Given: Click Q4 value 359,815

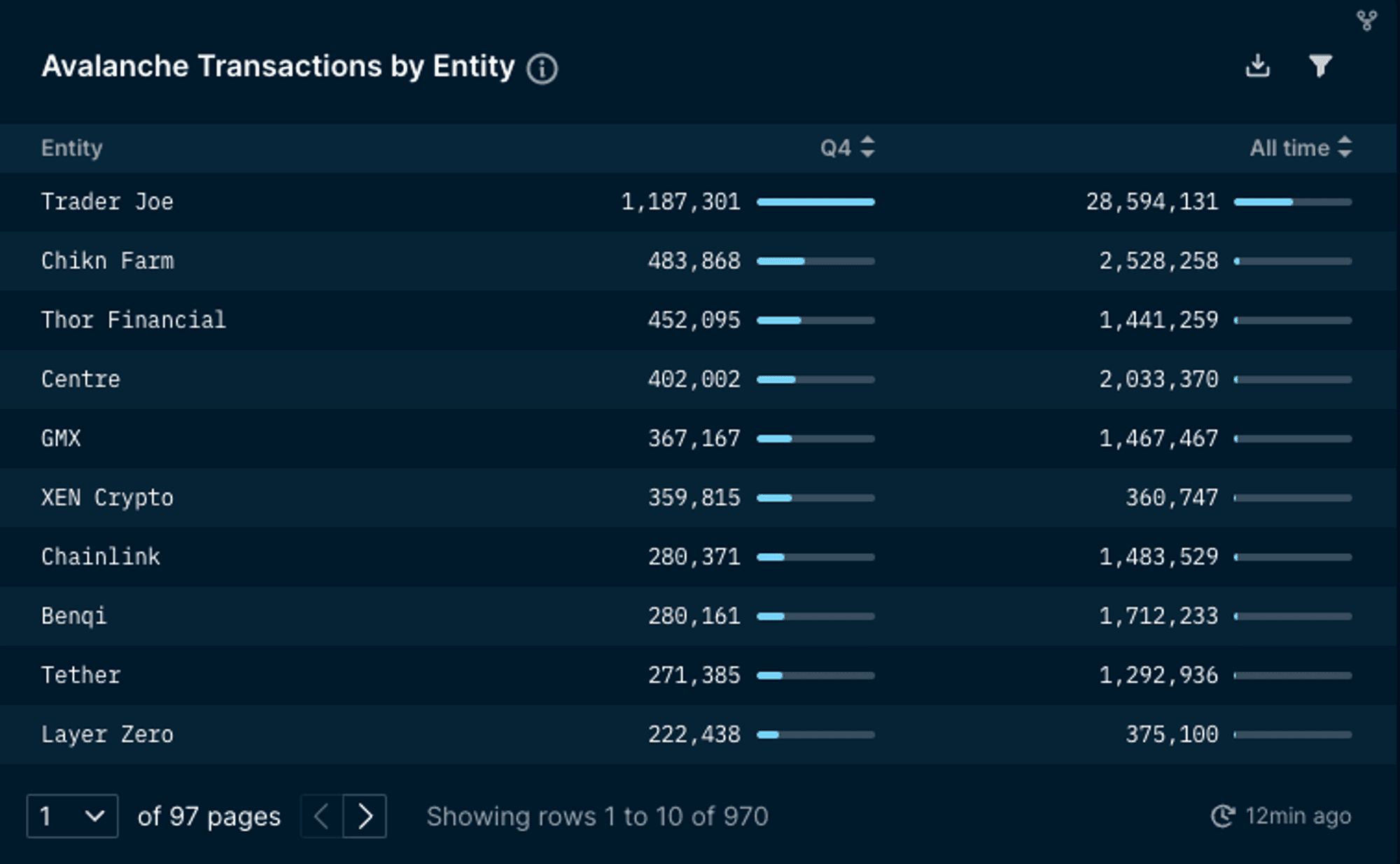Looking at the screenshot, I should point(694,498).
